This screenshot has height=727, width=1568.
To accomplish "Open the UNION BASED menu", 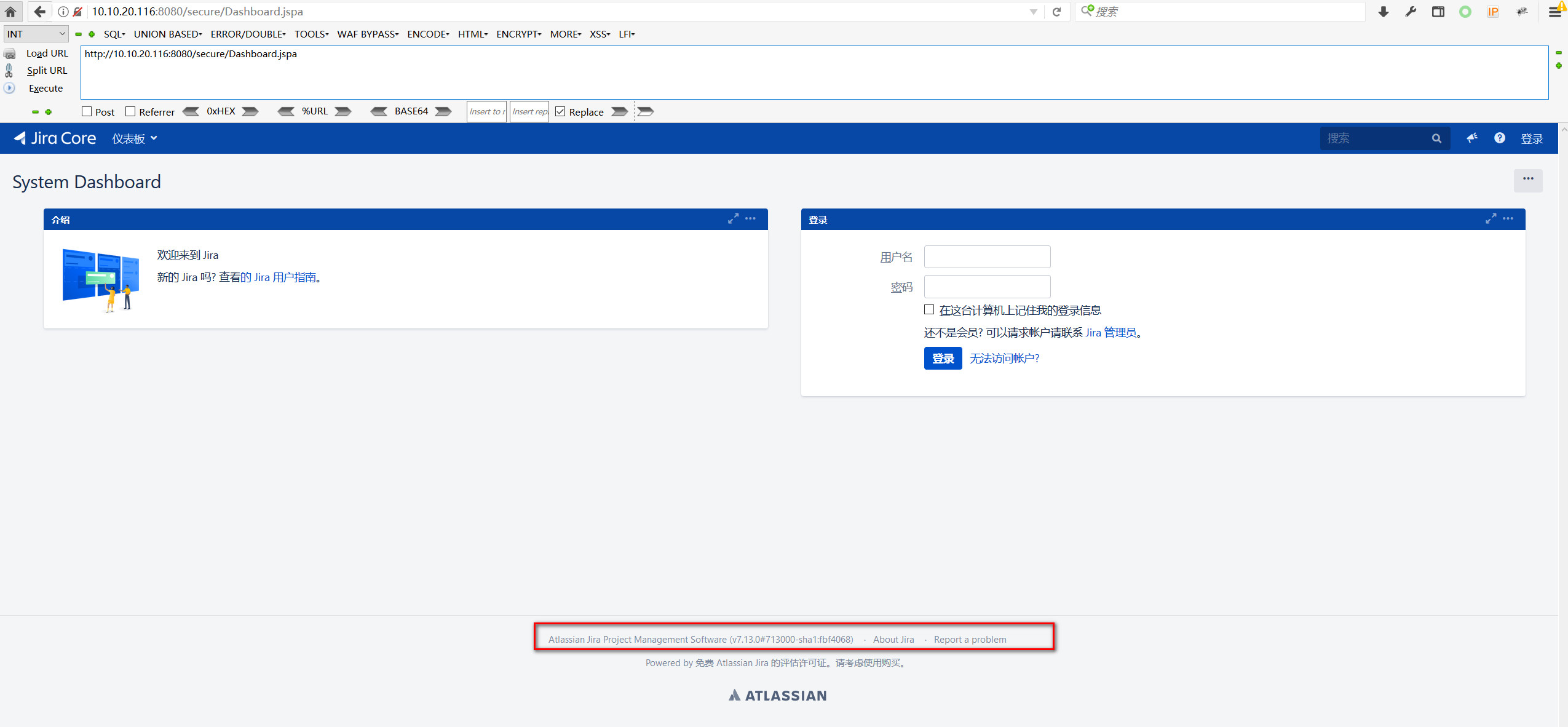I will 167,34.
